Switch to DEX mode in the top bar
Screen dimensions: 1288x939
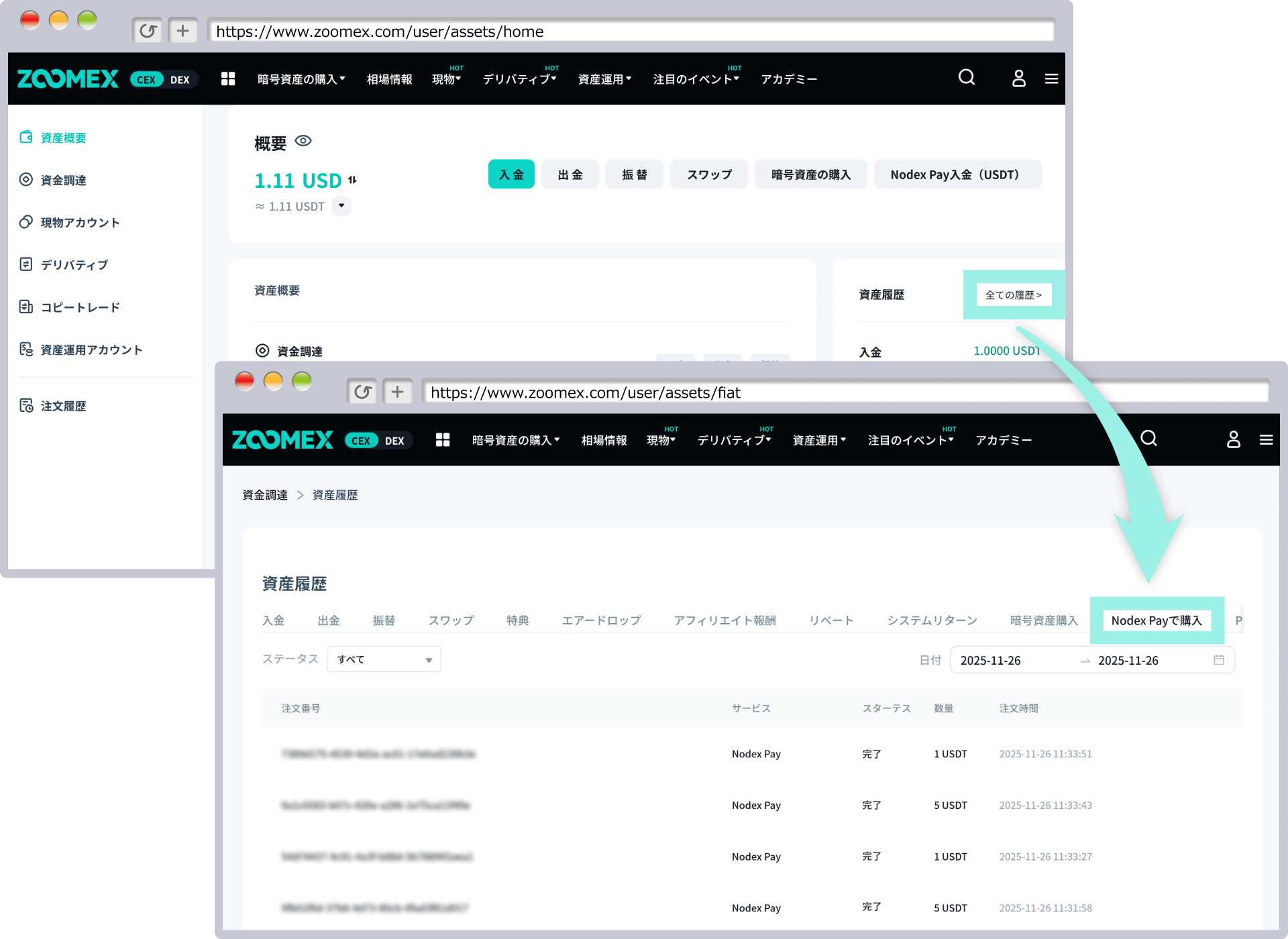(180, 78)
